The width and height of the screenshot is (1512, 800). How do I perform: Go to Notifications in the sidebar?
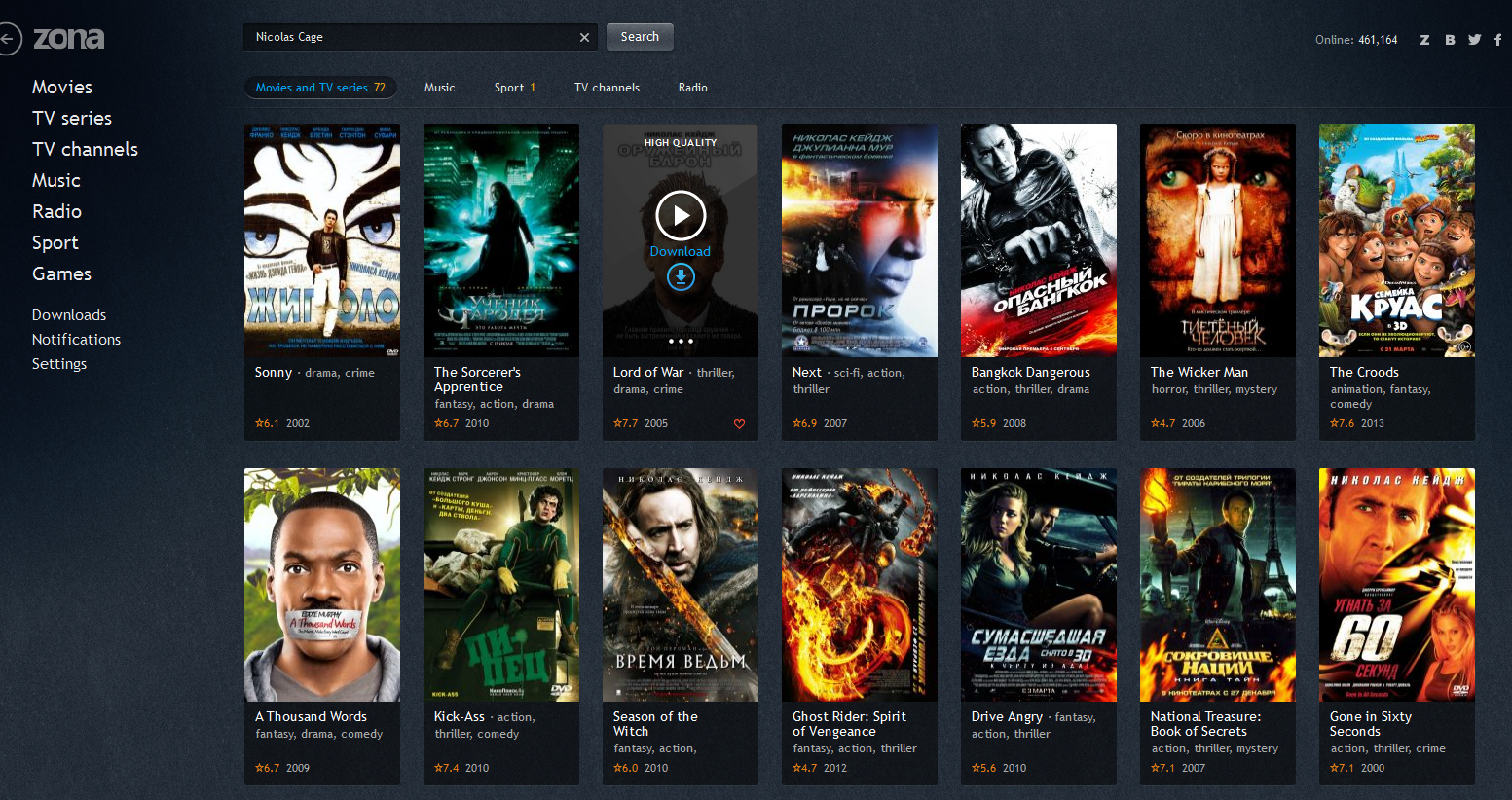76,340
